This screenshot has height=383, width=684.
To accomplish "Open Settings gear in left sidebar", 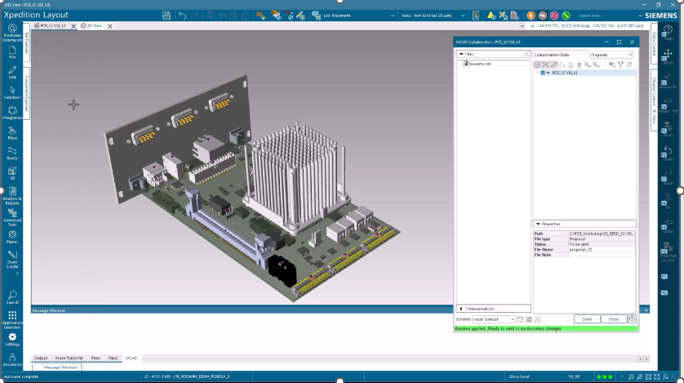I will [12, 339].
